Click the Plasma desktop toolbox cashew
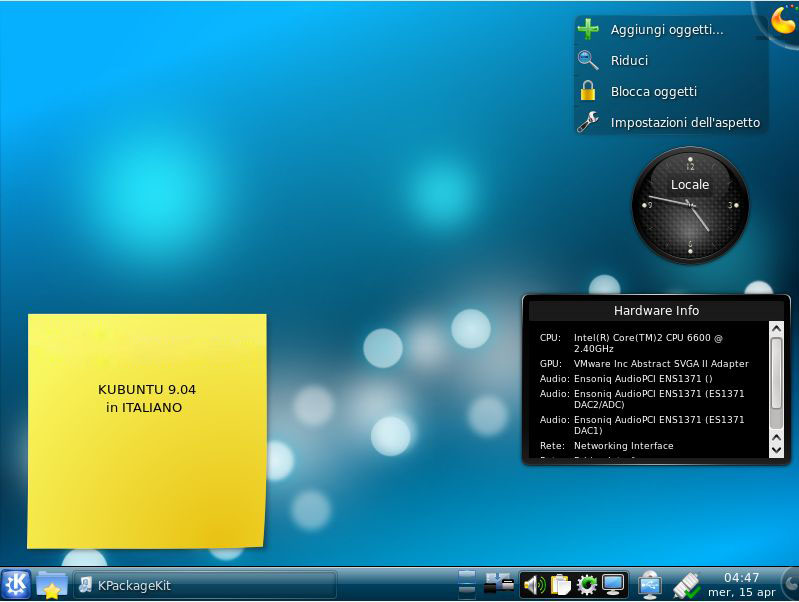 (x=783, y=19)
